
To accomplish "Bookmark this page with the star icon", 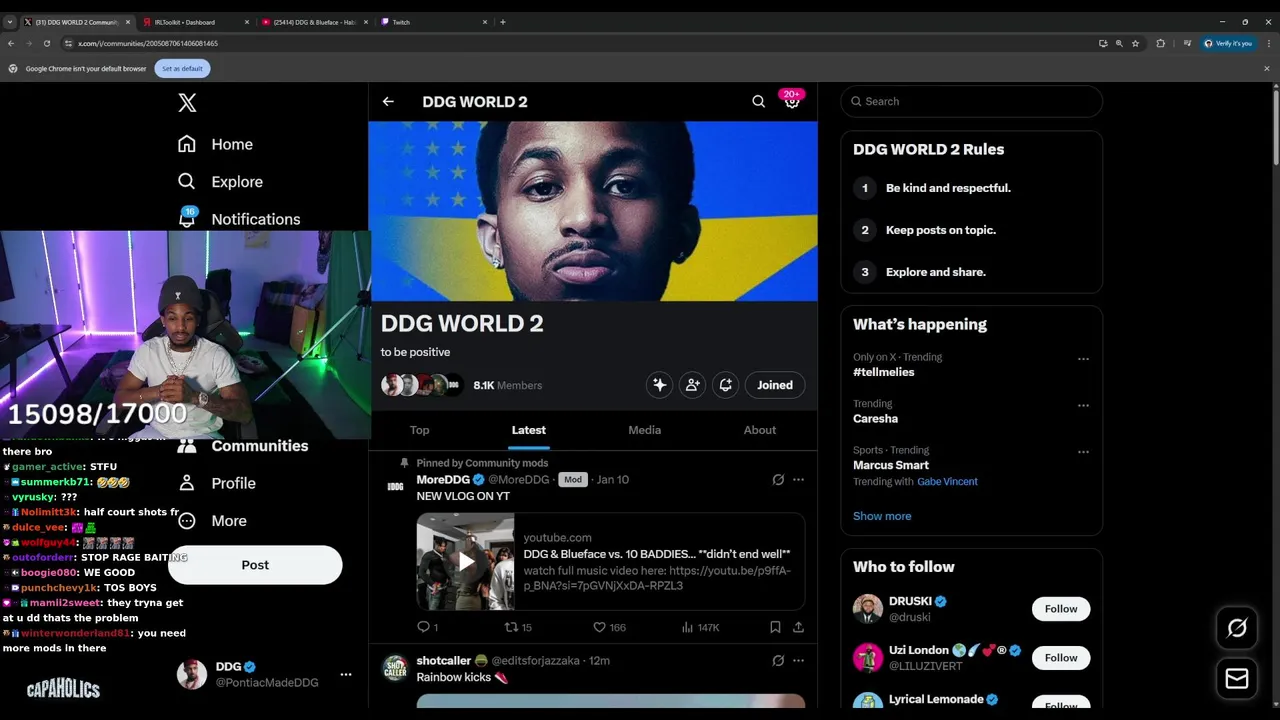I will (x=1135, y=43).
